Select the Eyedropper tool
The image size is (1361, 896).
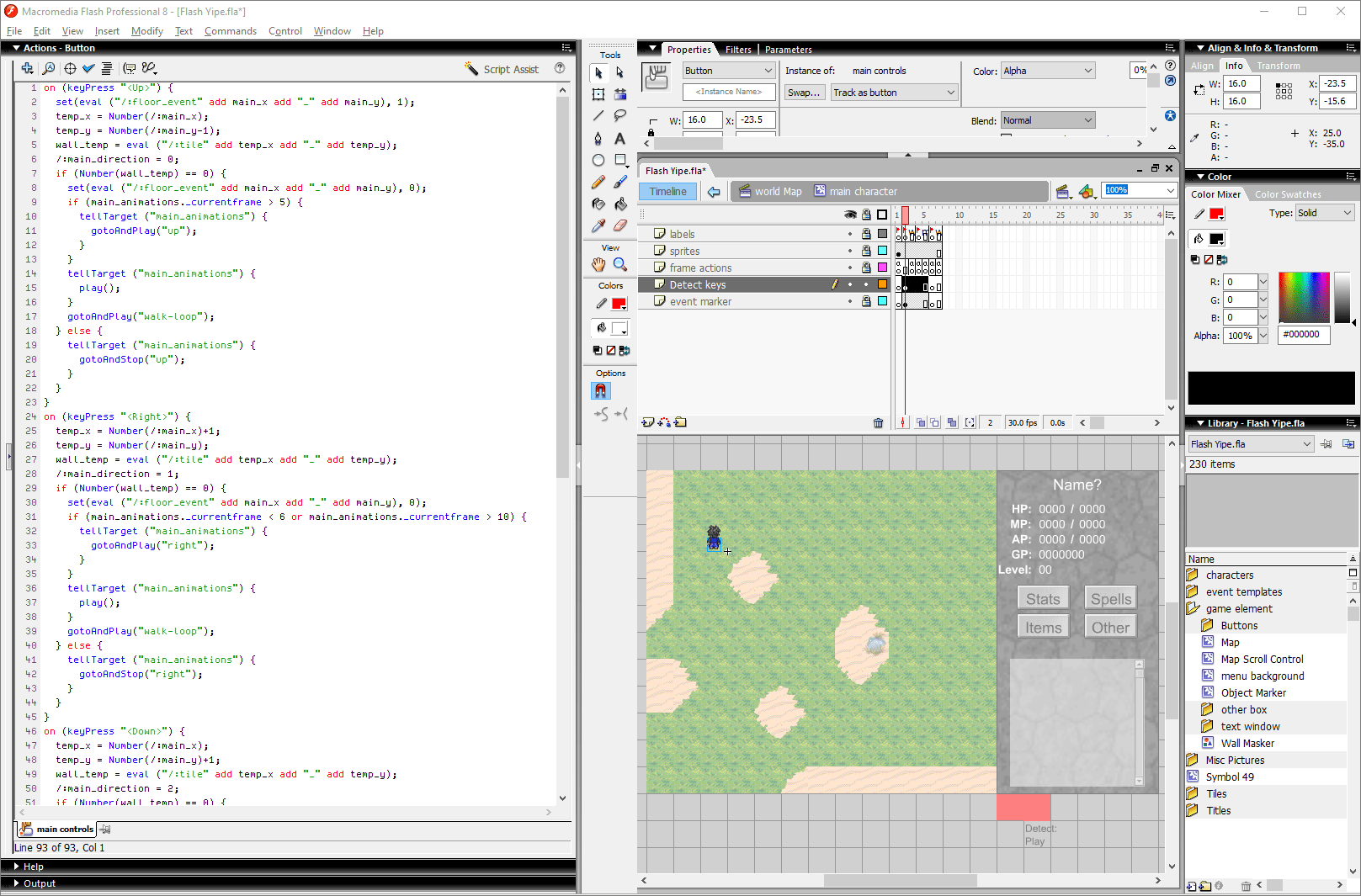(598, 225)
